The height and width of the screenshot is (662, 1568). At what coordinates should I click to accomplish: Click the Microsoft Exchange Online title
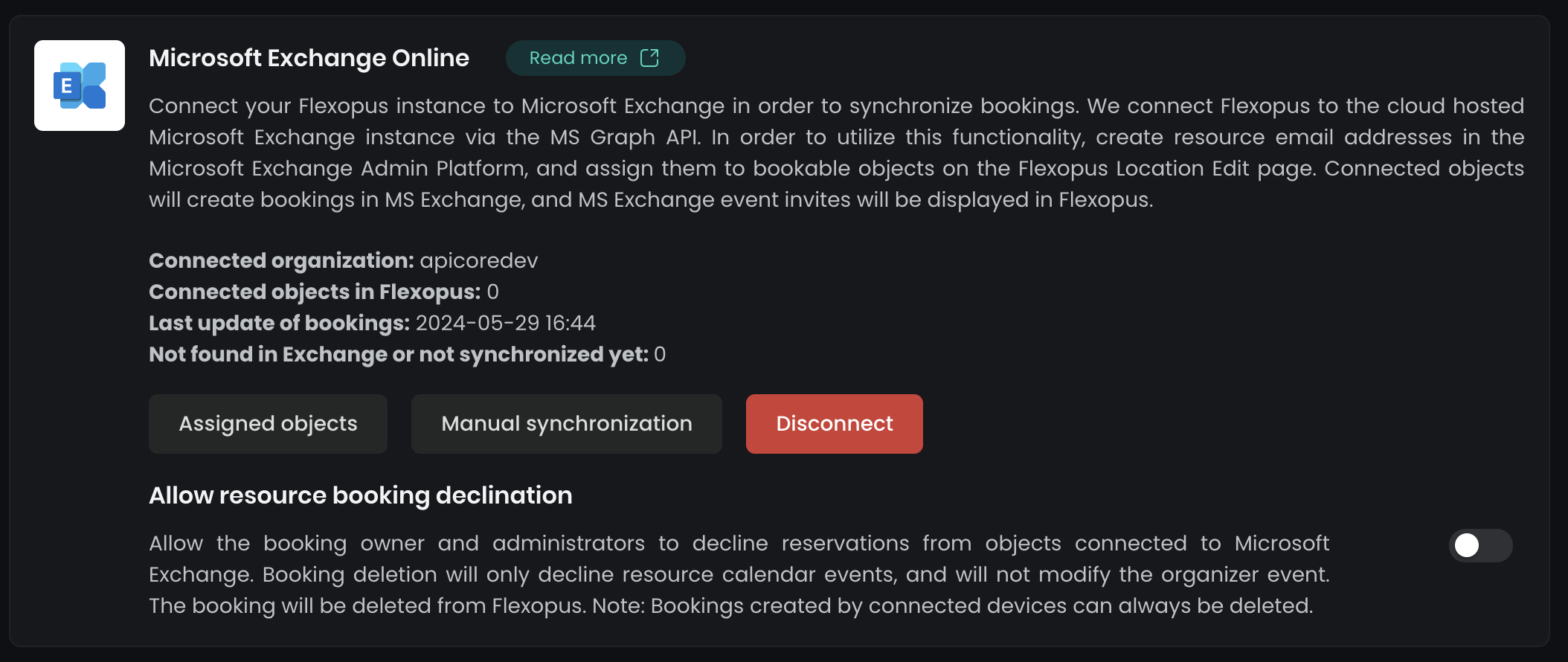click(309, 58)
